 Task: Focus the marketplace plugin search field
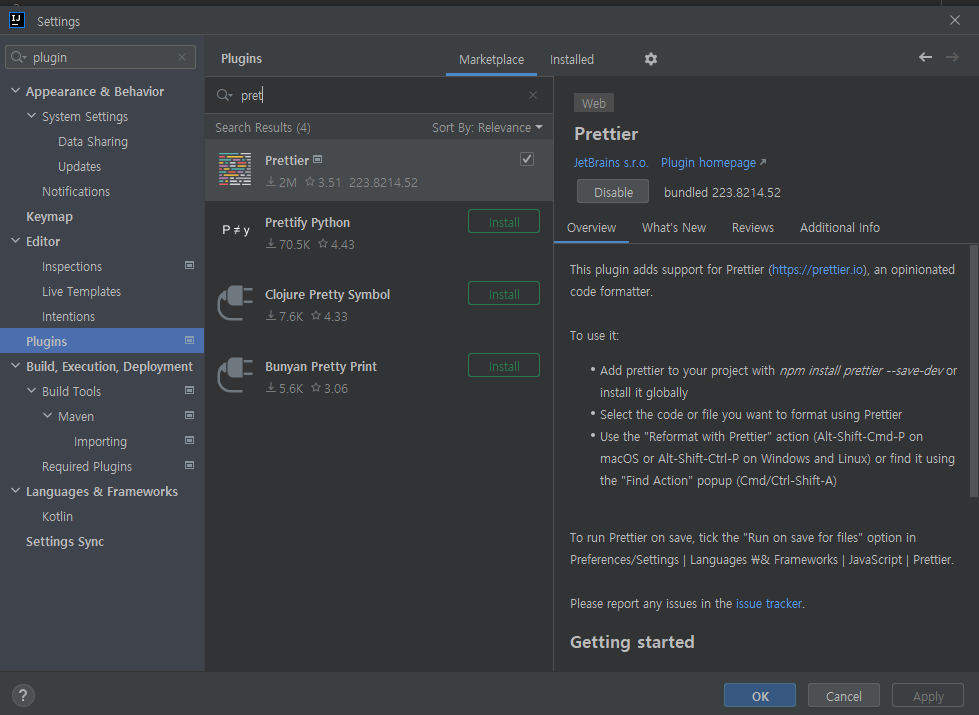click(379, 95)
